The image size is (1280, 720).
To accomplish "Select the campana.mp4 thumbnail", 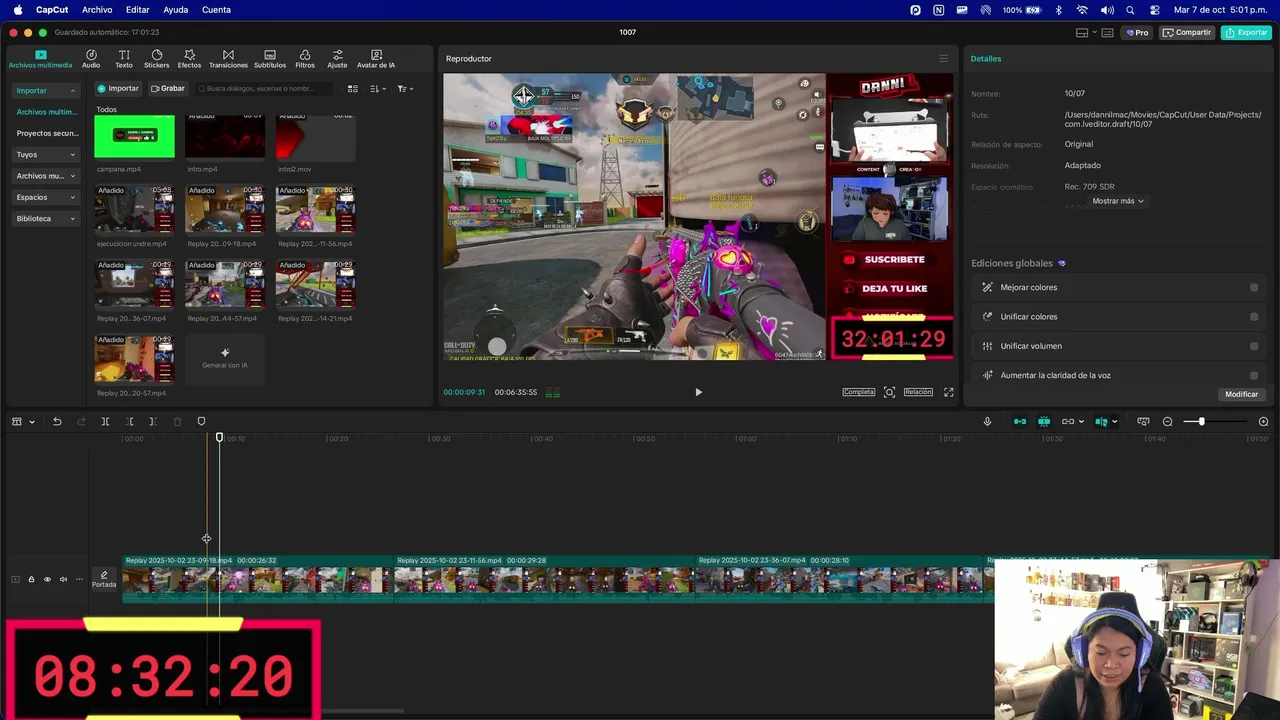I will pos(134,137).
